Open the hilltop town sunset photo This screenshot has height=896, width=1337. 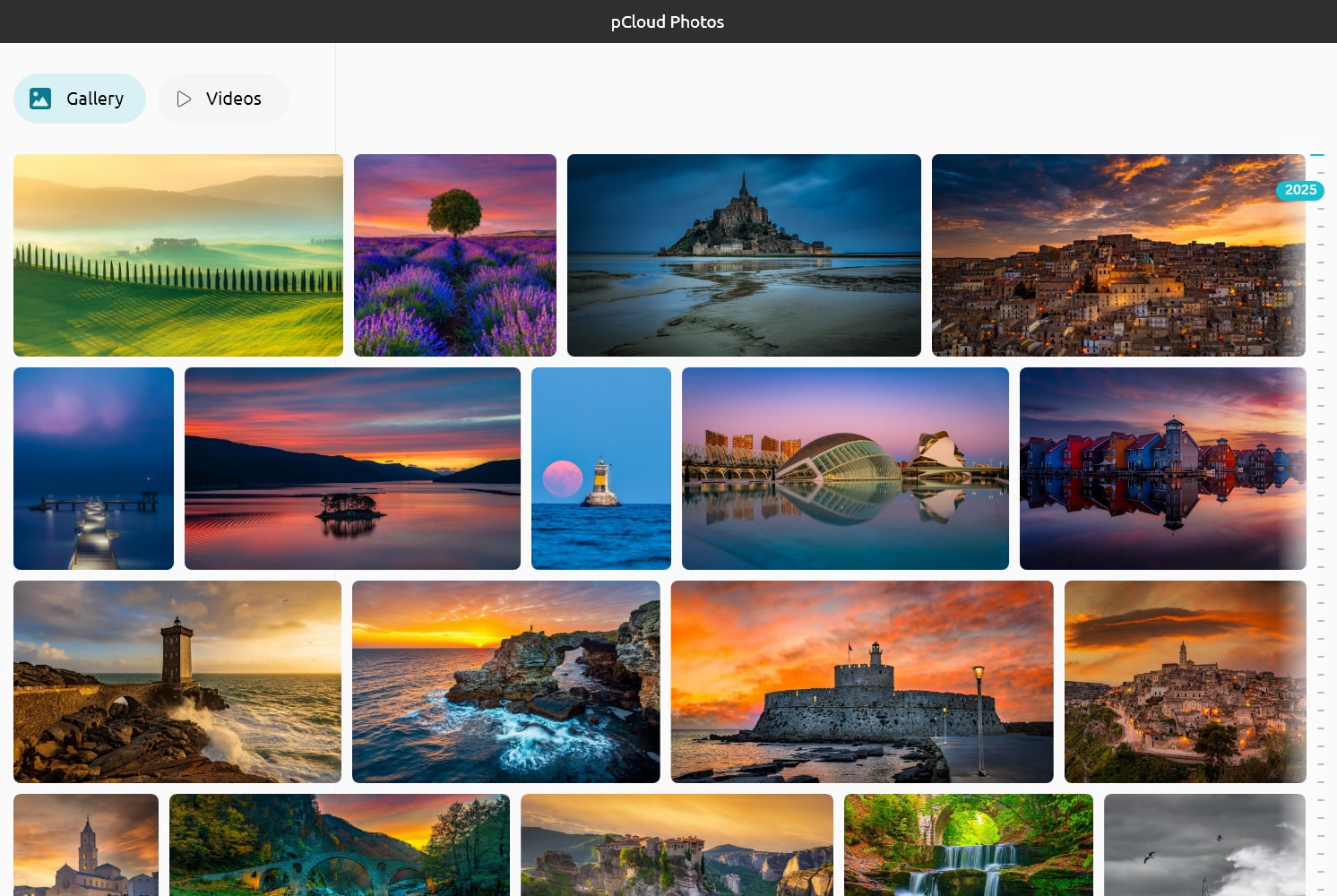tap(1119, 255)
